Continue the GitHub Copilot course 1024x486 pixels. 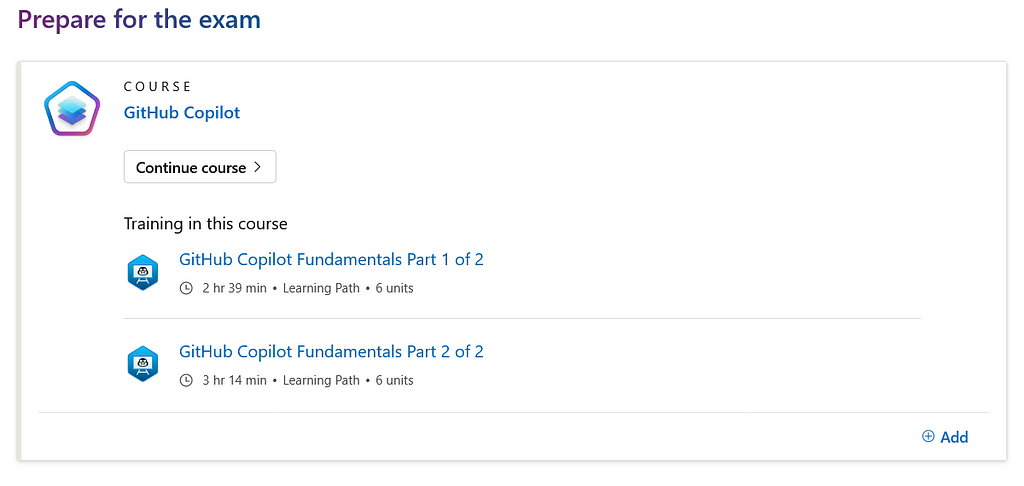(200, 167)
